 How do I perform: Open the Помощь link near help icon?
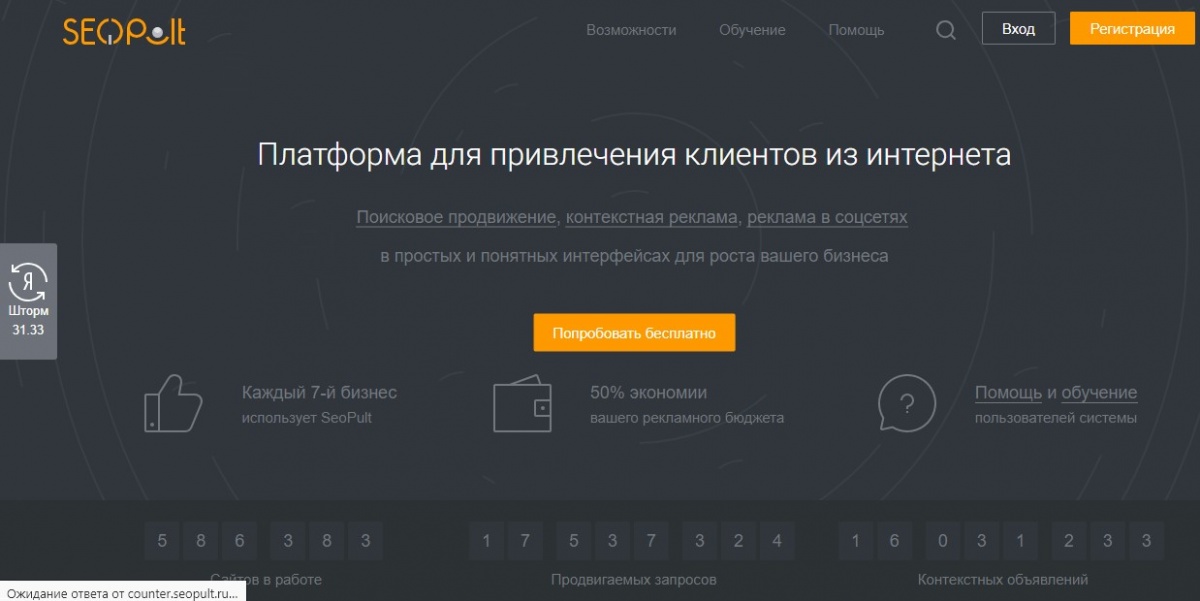(x=1009, y=393)
